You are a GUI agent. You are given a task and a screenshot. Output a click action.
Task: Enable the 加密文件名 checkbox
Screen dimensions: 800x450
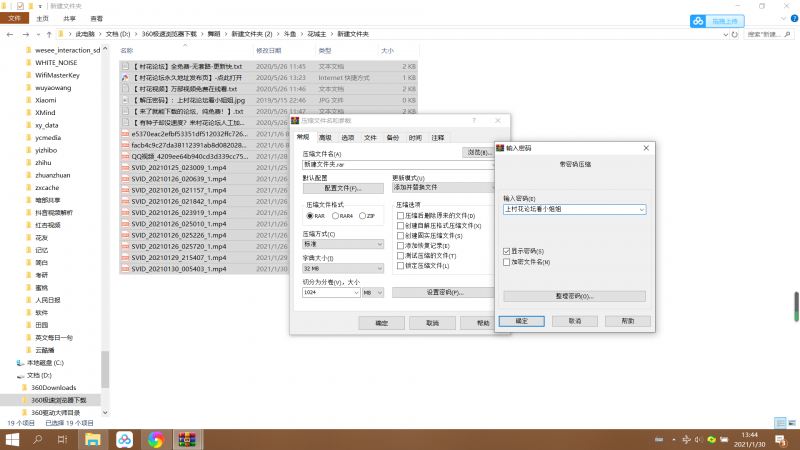pyautogui.click(x=507, y=260)
